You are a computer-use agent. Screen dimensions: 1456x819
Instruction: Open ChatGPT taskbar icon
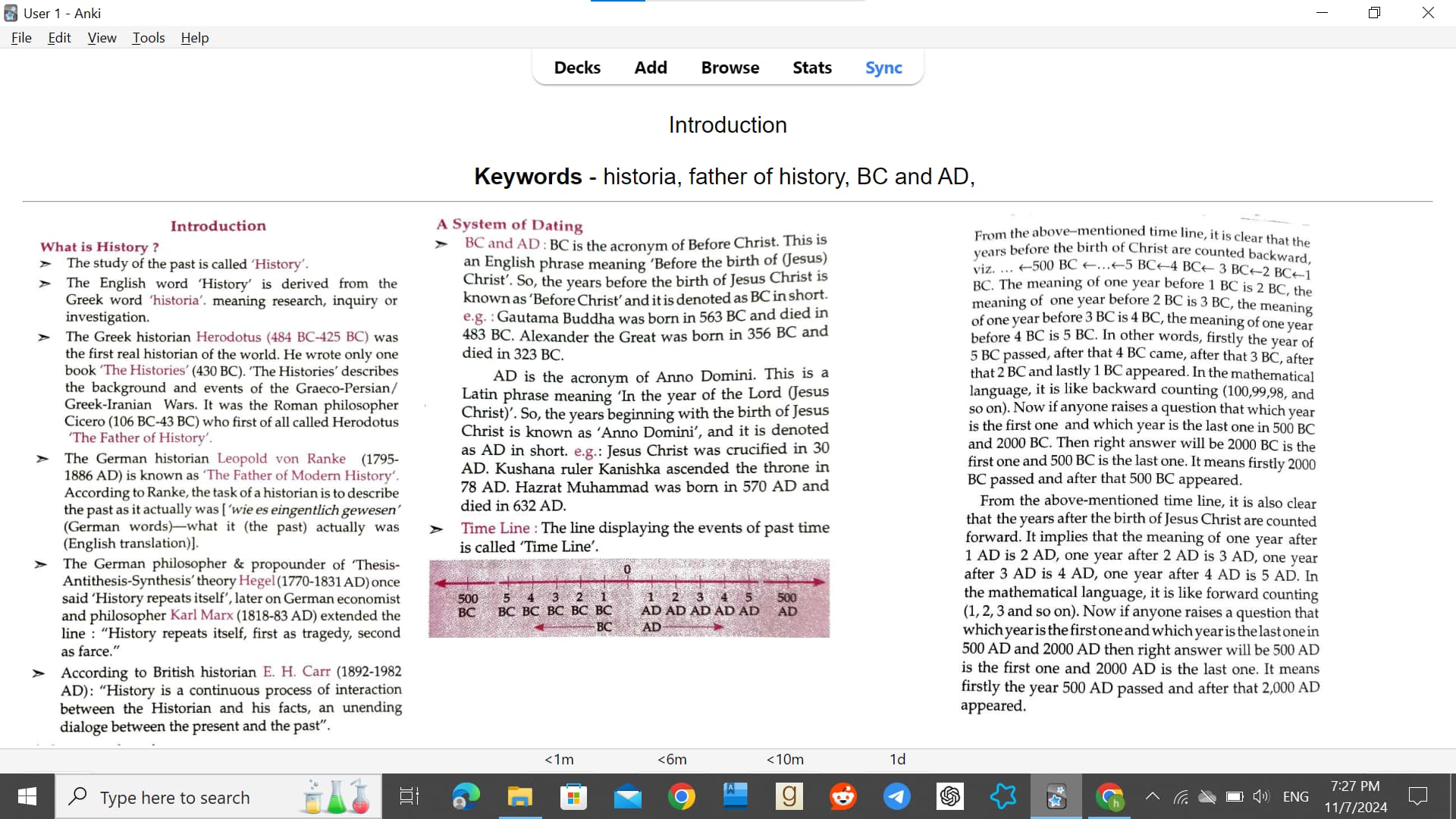pos(949,796)
